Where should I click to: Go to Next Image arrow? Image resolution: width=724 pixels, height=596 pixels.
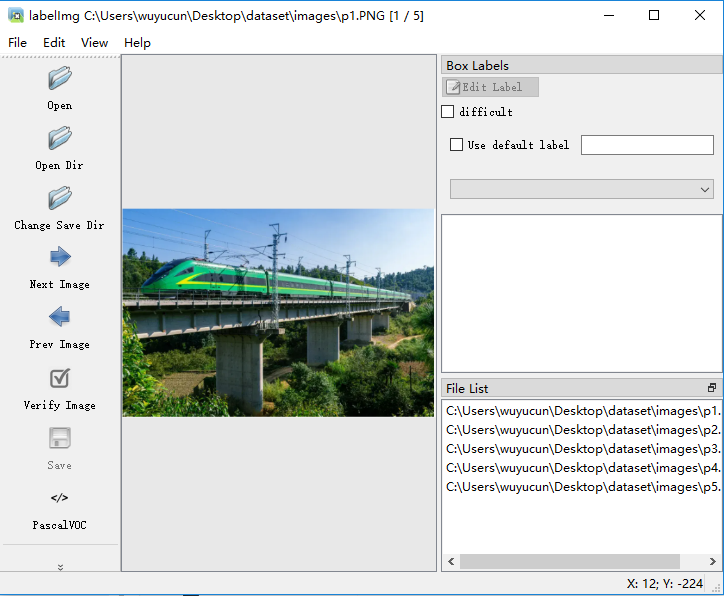point(60,257)
